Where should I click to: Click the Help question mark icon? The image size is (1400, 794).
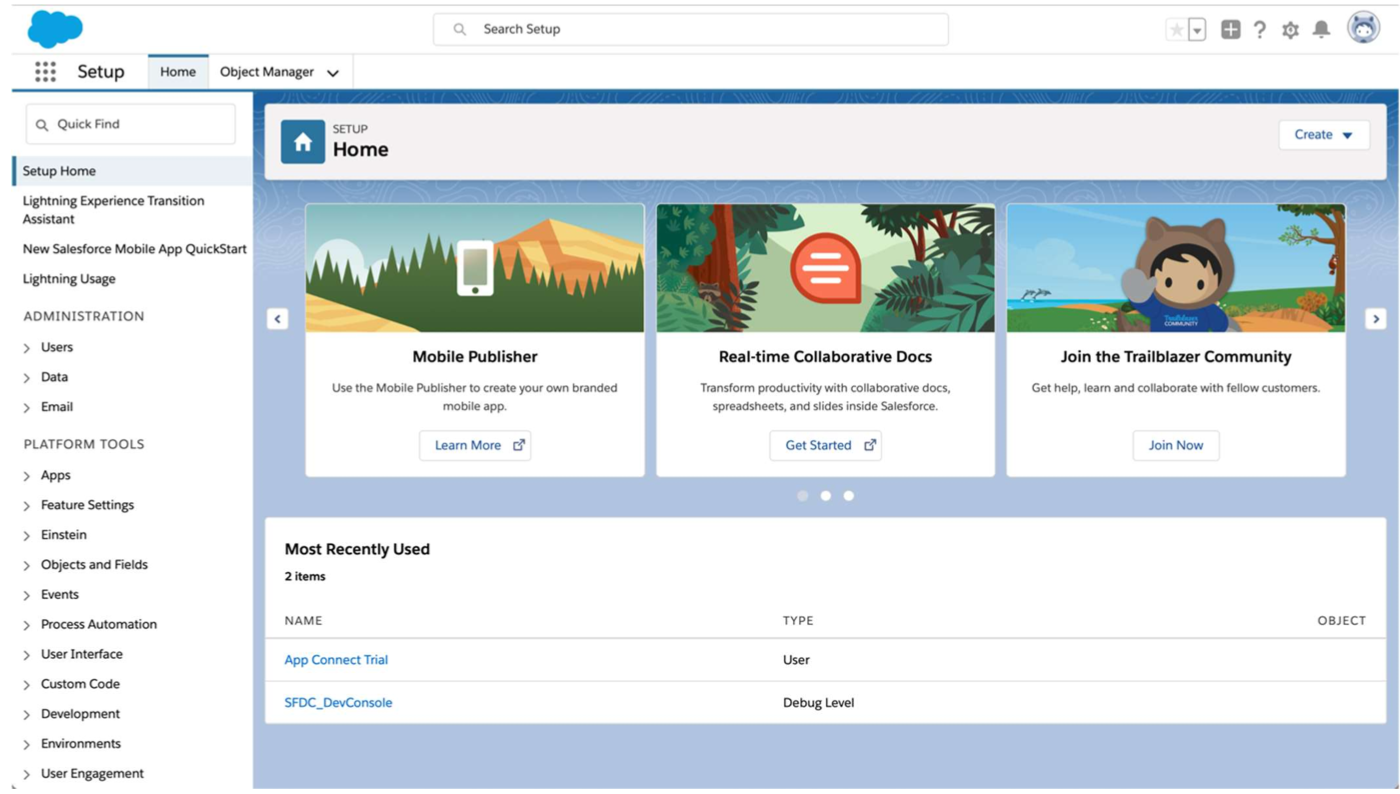(1260, 29)
